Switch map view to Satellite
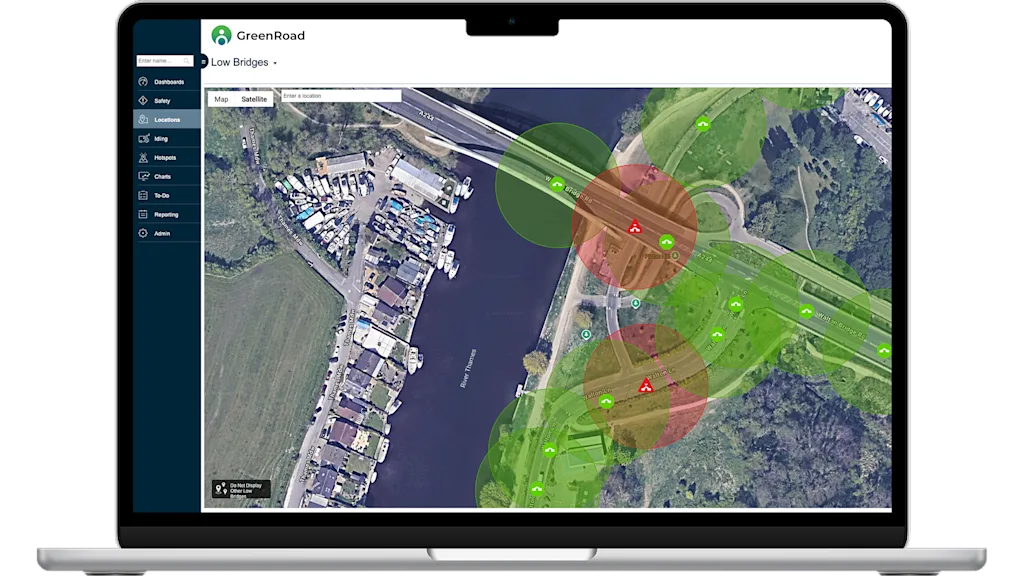The width and height of the screenshot is (1024, 576). [254, 99]
